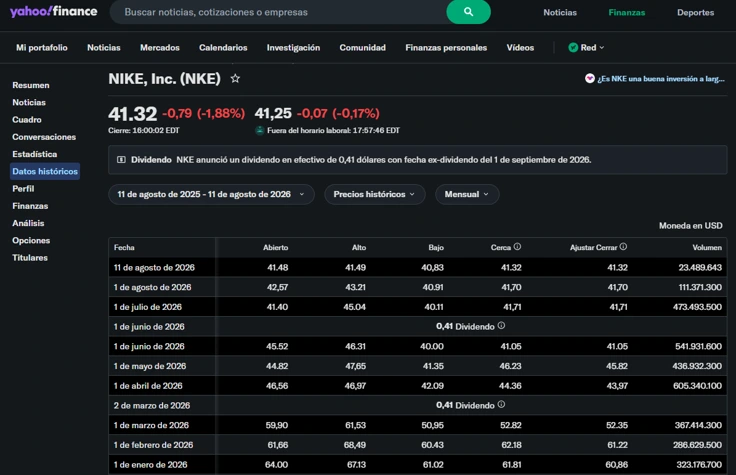736x475 pixels.
Task: Click the green search magnifier button
Action: (468, 12)
